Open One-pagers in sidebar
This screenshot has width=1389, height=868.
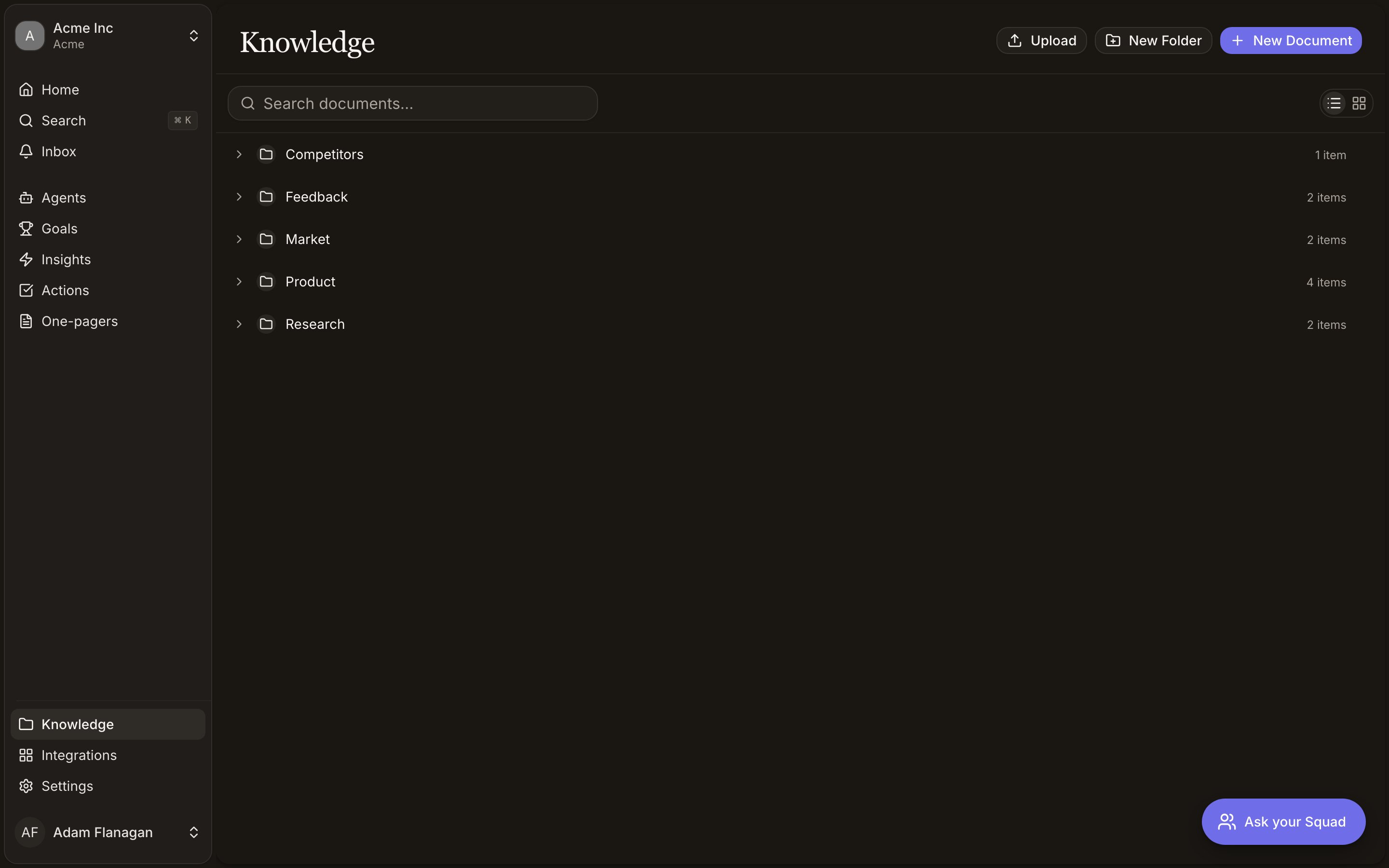pyautogui.click(x=108, y=322)
